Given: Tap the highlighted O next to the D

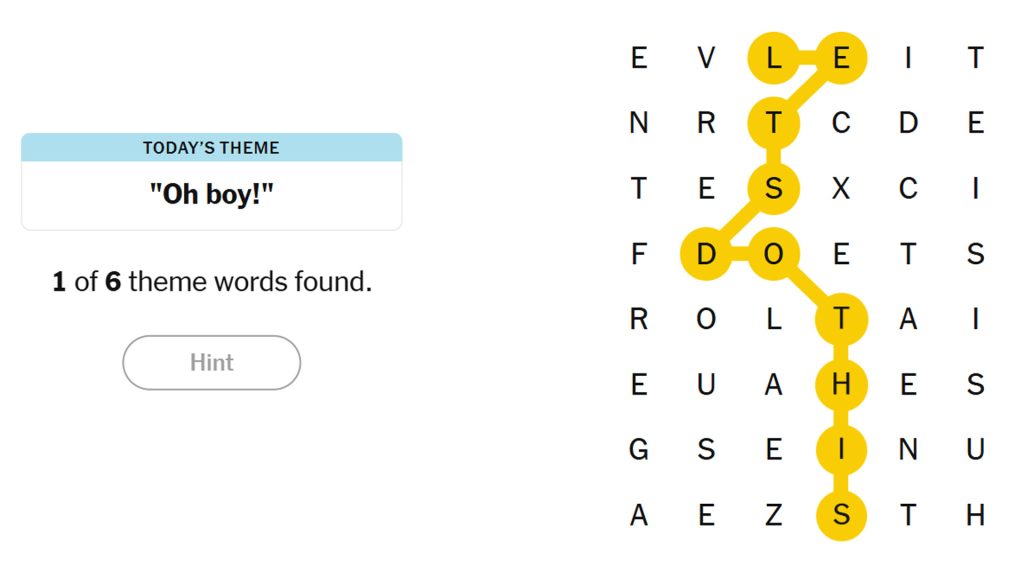Looking at the screenshot, I should 773,254.
